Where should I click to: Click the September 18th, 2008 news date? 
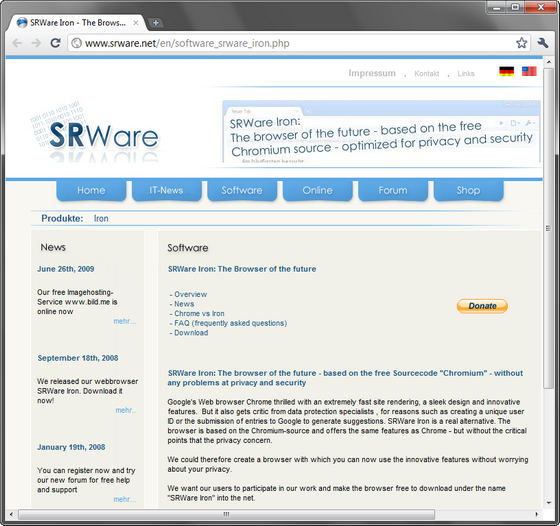(78, 358)
